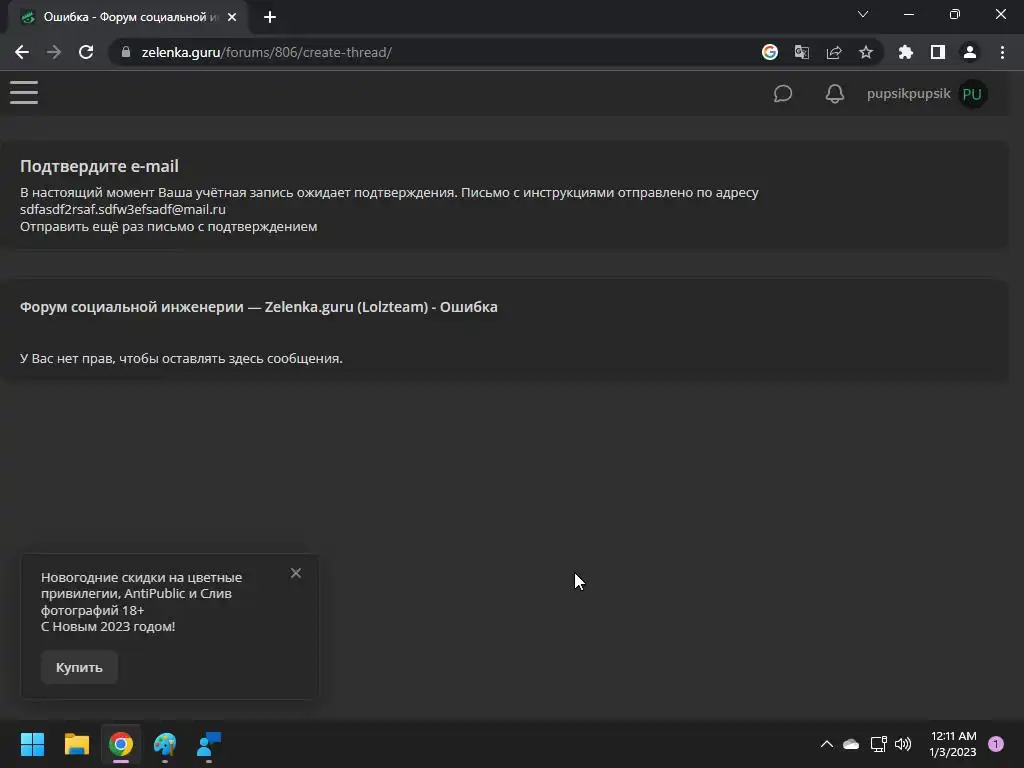The height and width of the screenshot is (768, 1024).
Task: Focus the zelenka.guru address bar
Action: click(431, 52)
